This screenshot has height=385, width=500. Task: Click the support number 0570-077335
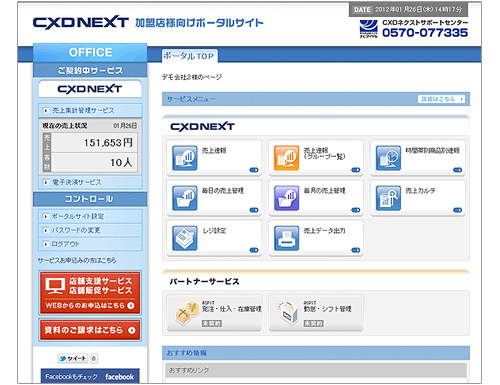pos(425,33)
